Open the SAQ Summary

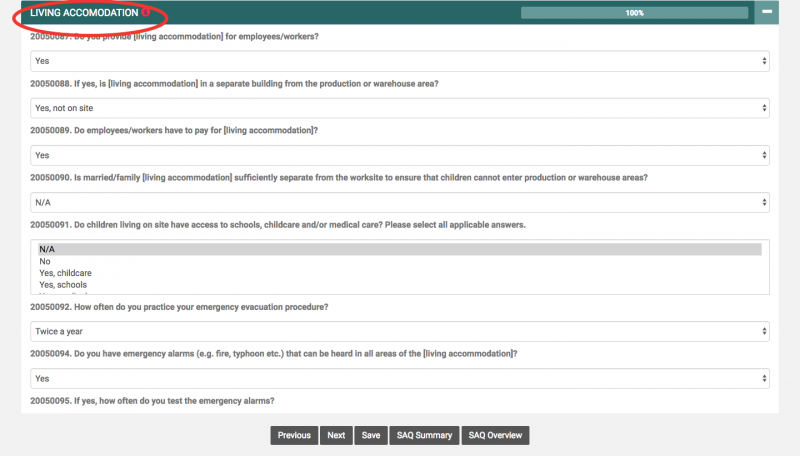424,435
